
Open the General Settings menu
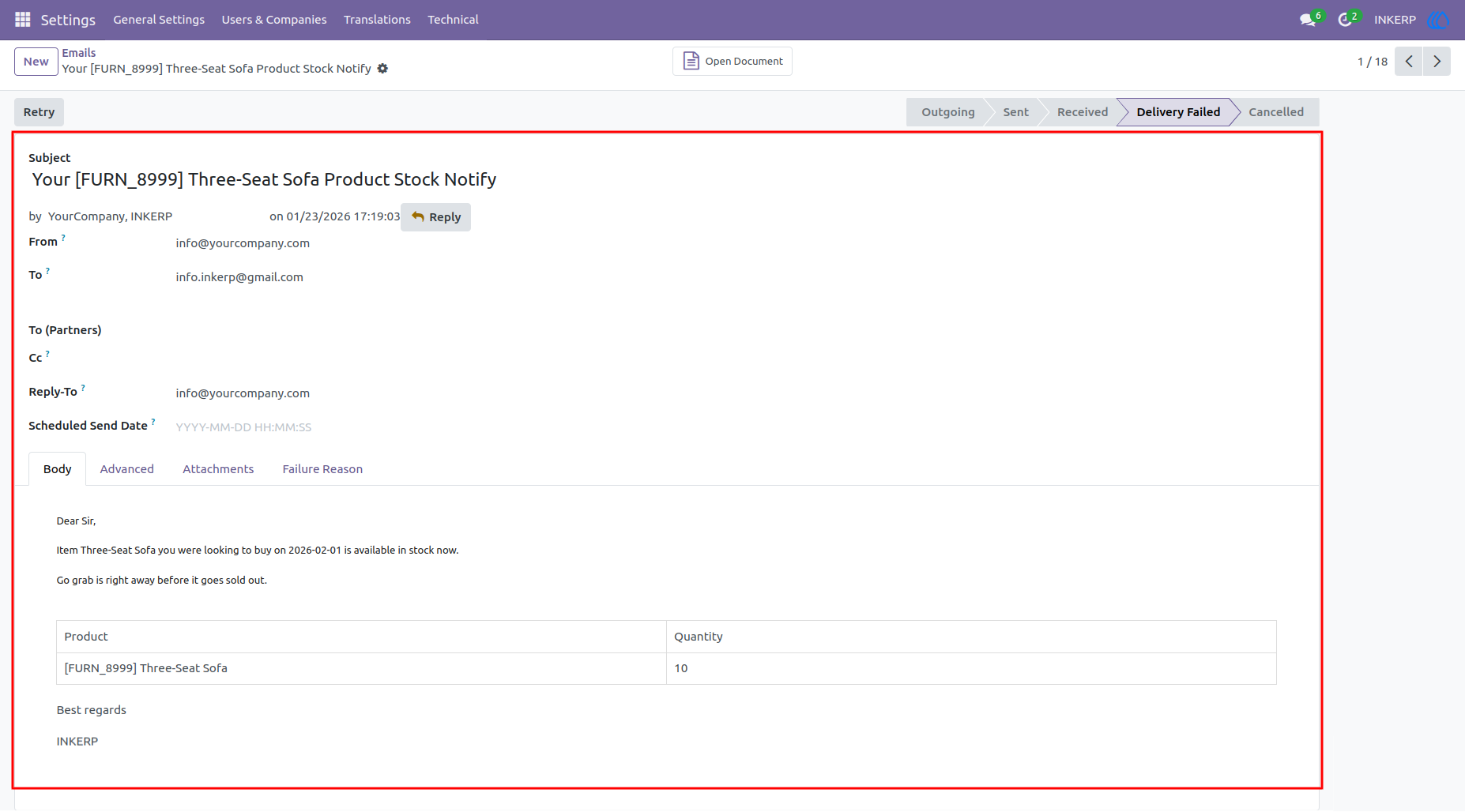pyautogui.click(x=159, y=20)
